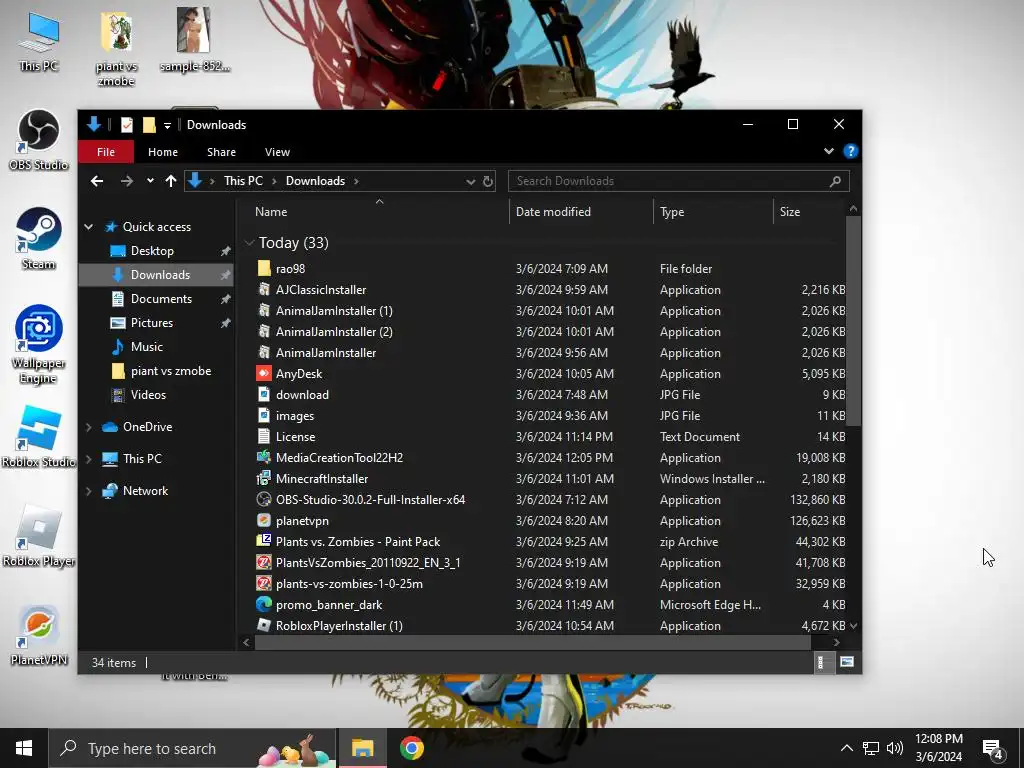Image resolution: width=1024 pixels, height=768 pixels.
Task: Go up one folder level
Action: point(171,181)
